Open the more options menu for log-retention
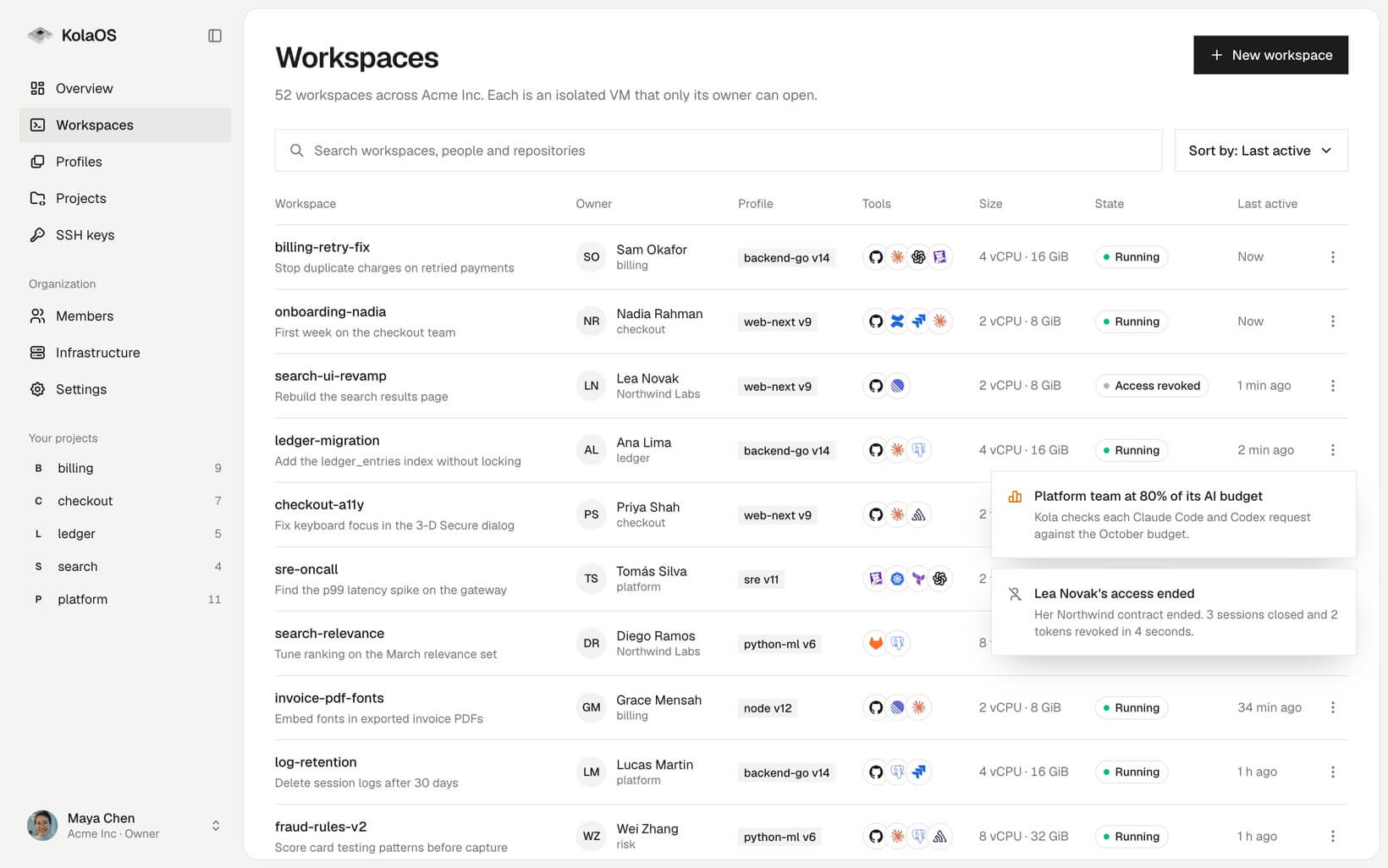Screen dimensions: 1388x868 [x=1333, y=772]
